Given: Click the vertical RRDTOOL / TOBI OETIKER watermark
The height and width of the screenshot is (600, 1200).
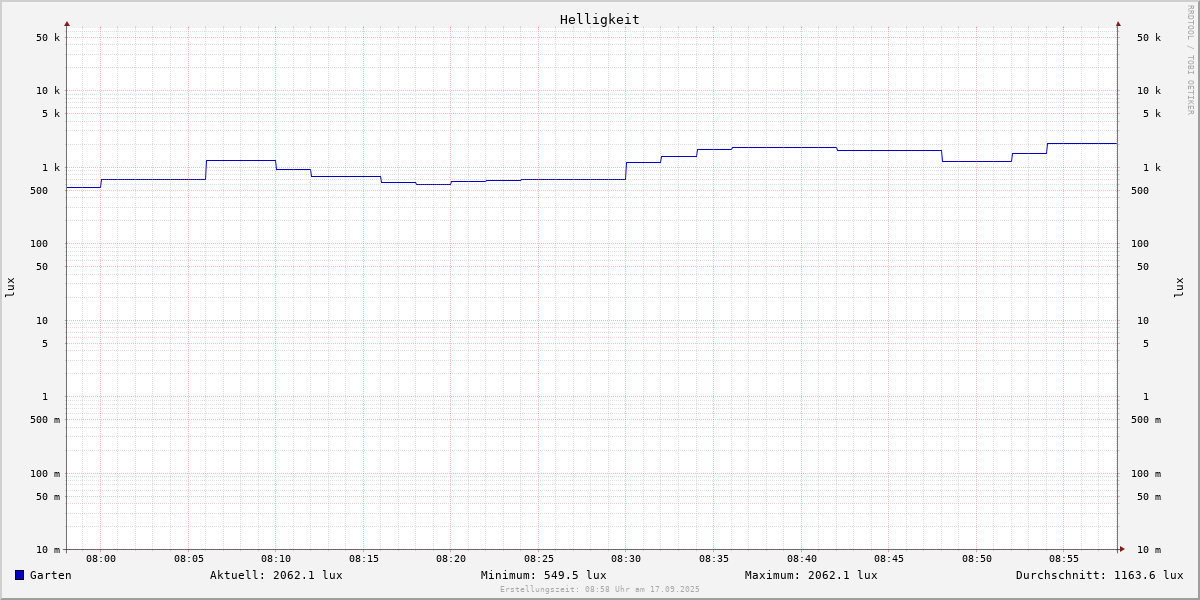Looking at the screenshot, I should [1190, 60].
